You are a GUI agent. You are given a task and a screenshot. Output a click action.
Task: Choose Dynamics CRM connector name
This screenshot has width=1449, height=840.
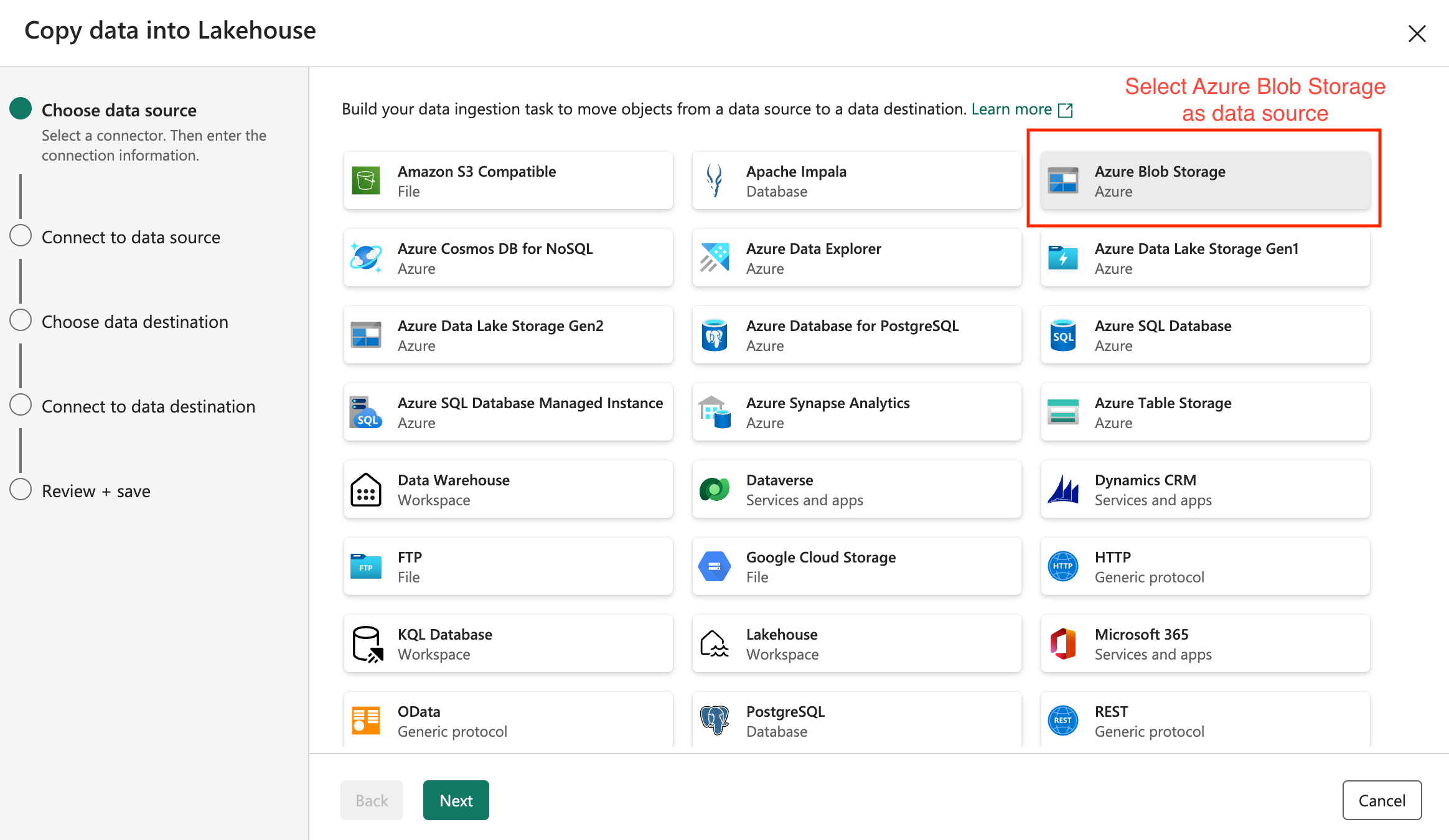coord(1145,480)
